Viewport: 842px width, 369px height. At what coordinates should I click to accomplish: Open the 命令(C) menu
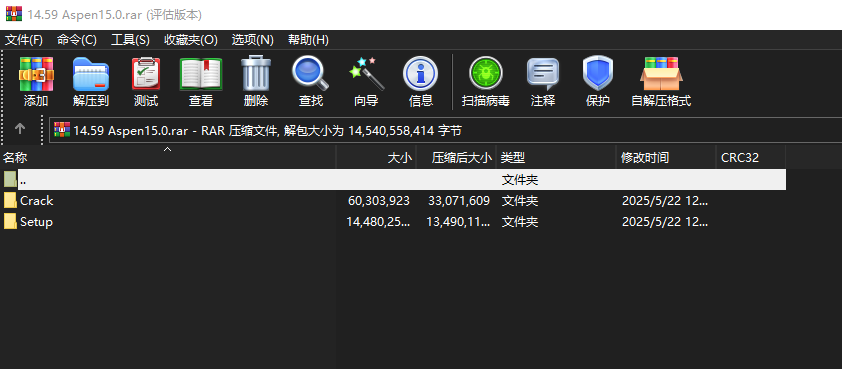[x=77, y=40]
